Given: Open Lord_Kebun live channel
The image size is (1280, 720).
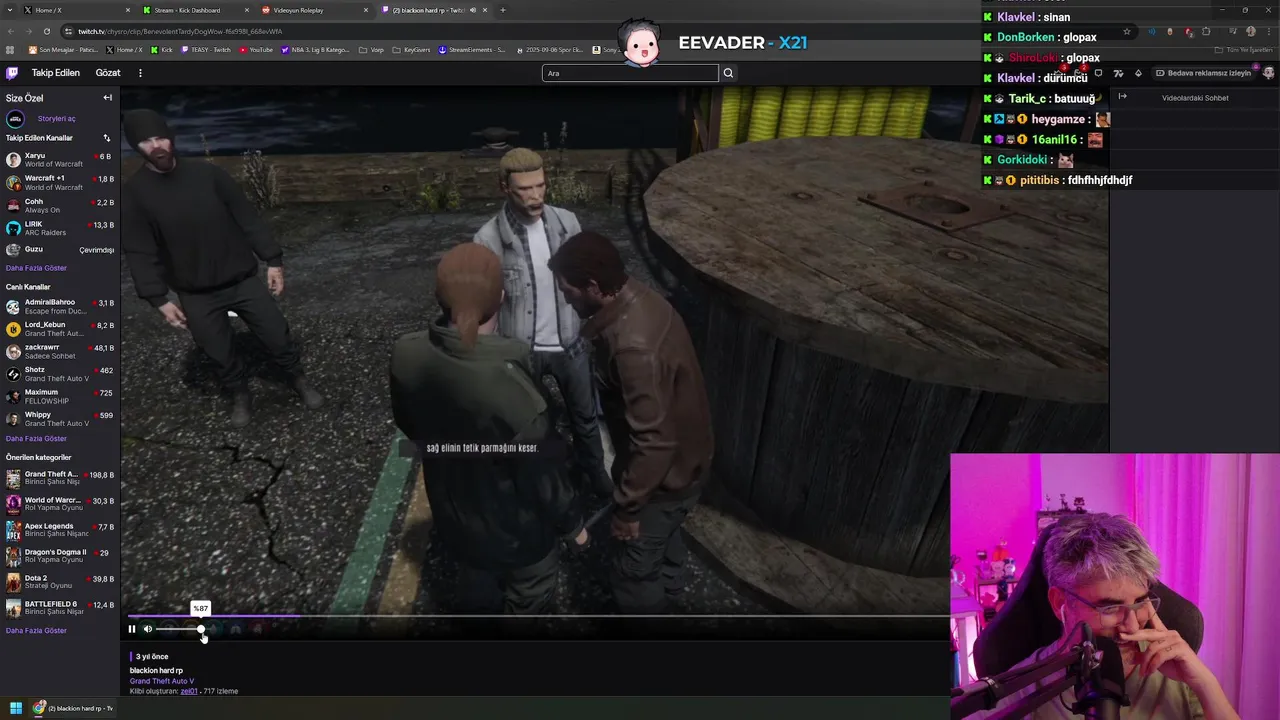Looking at the screenshot, I should pos(60,329).
